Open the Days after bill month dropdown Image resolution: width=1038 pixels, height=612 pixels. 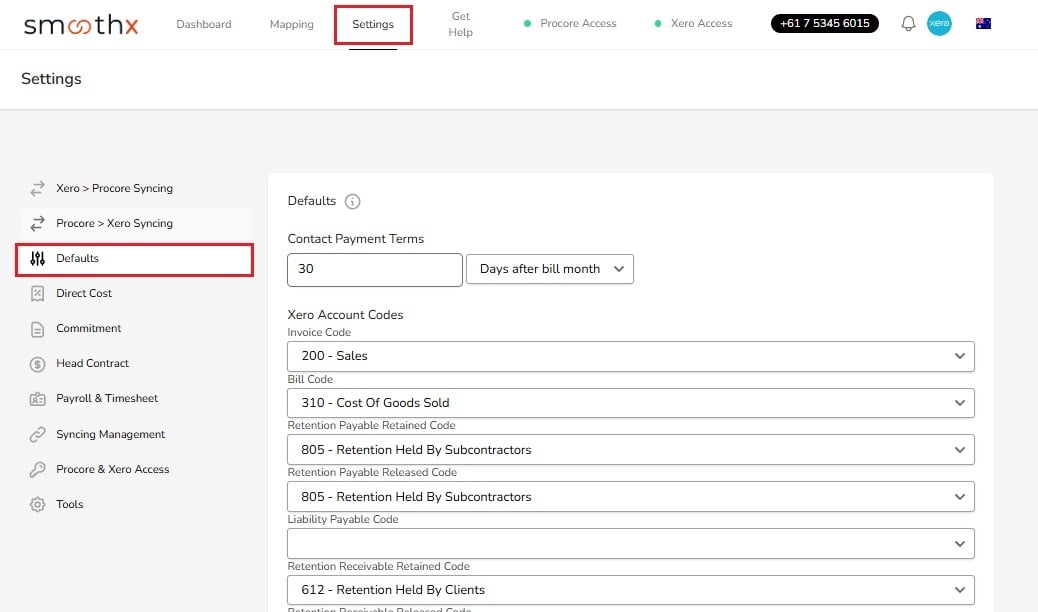[x=550, y=268]
